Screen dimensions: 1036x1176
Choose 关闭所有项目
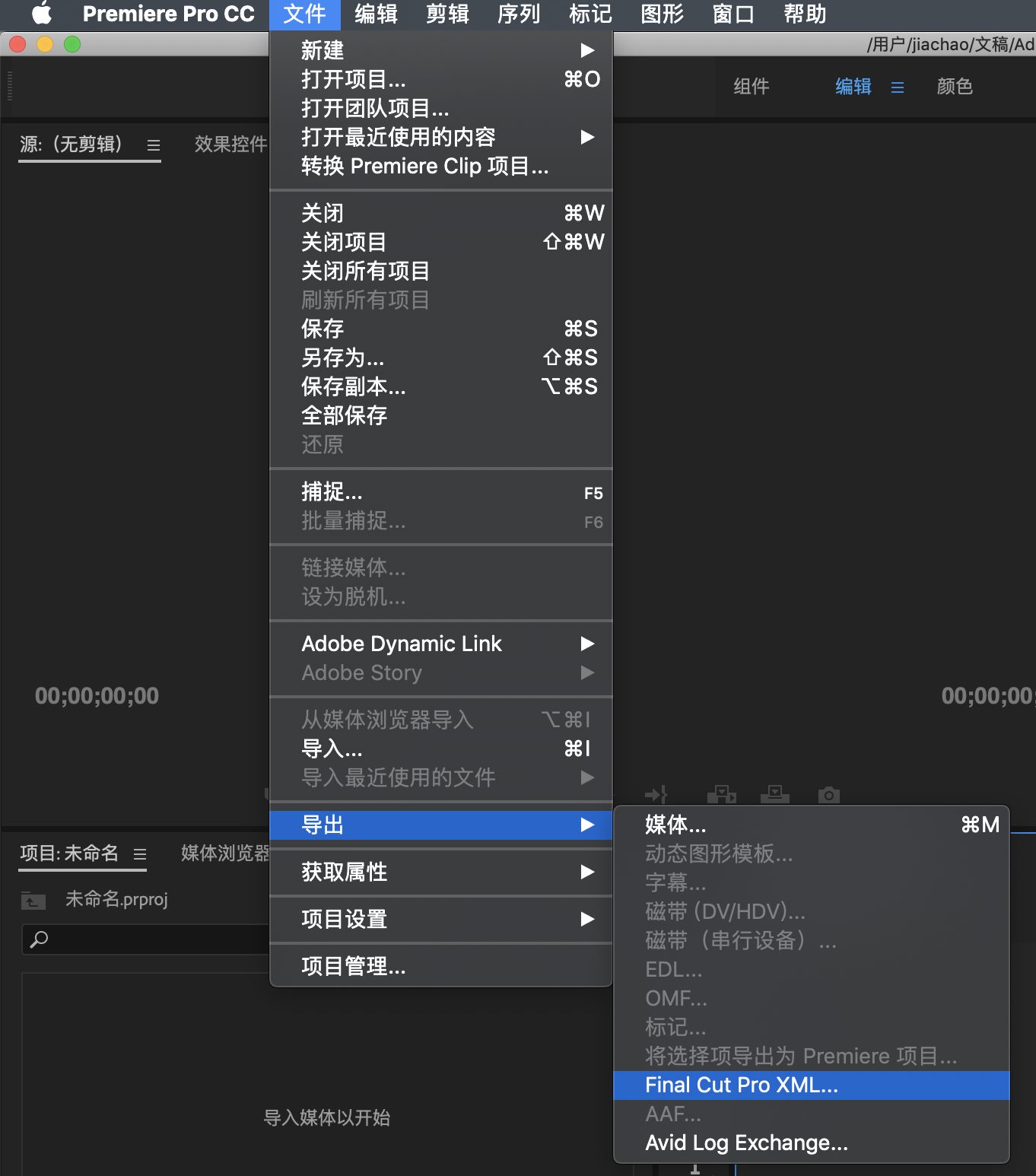coord(441,271)
